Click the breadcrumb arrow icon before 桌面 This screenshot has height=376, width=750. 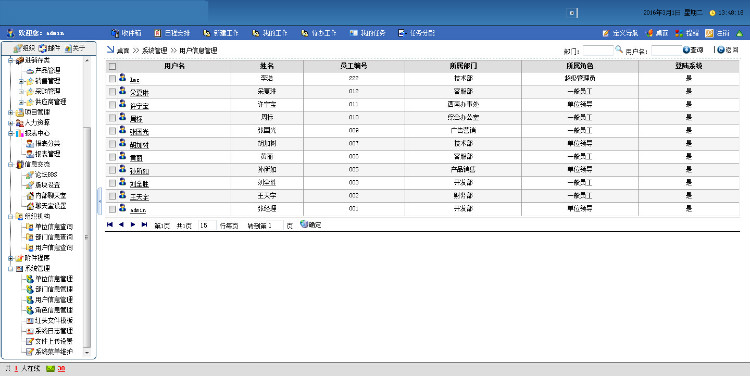(x=110, y=49)
